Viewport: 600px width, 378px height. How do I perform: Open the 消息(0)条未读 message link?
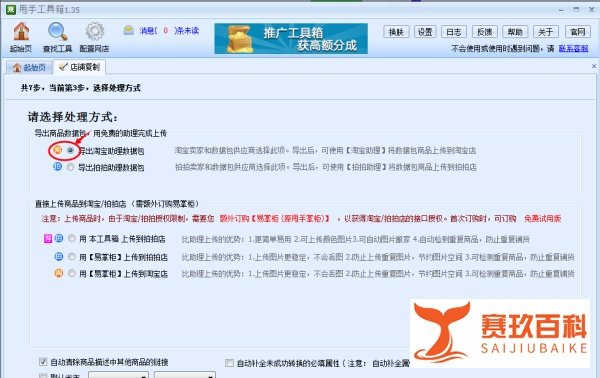click(x=169, y=31)
